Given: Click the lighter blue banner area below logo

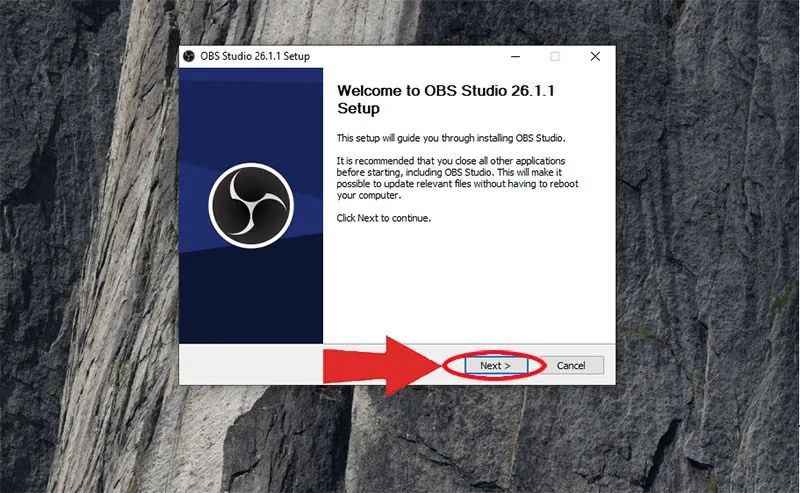Looking at the screenshot, I should pyautogui.click(x=250, y=300).
